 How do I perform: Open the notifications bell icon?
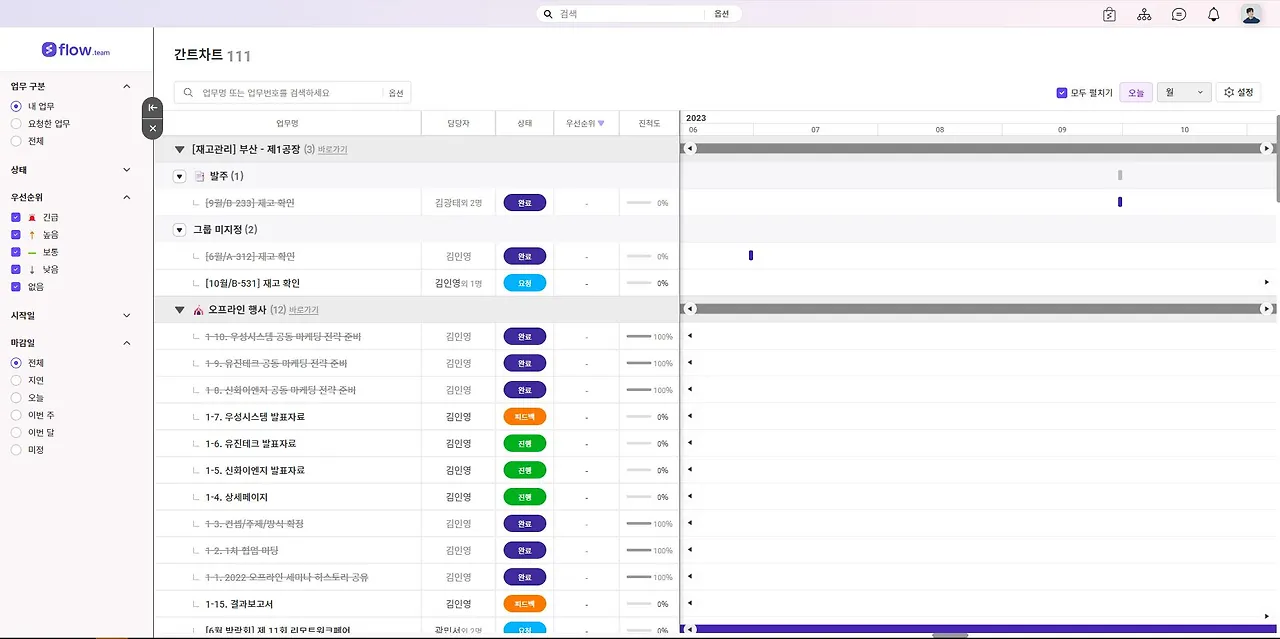(x=1214, y=14)
